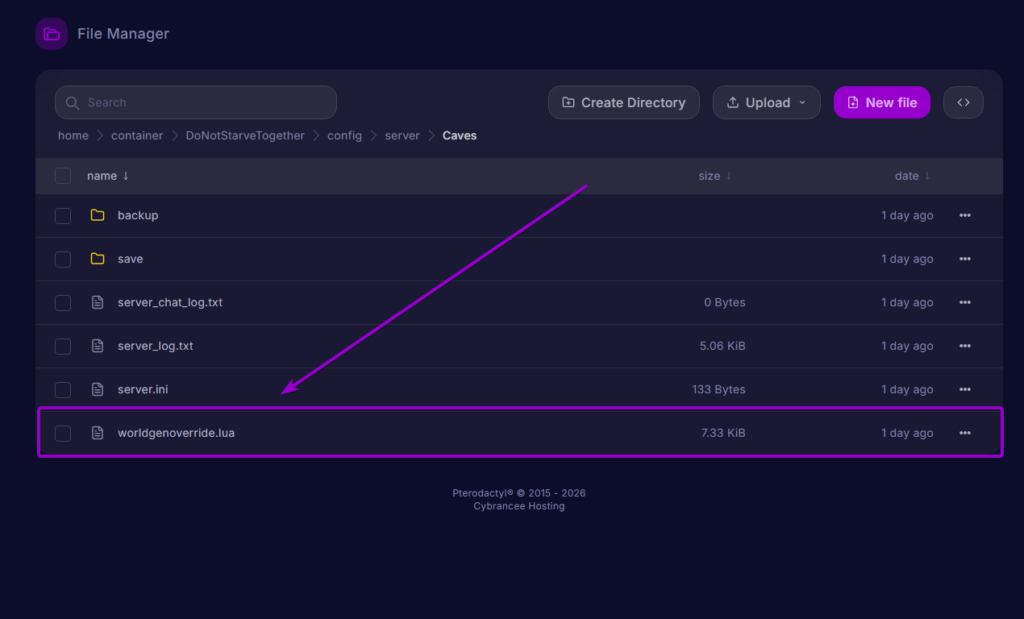1024x619 pixels.
Task: Open the options menu for server_chat_log.txt
Action: click(x=965, y=302)
